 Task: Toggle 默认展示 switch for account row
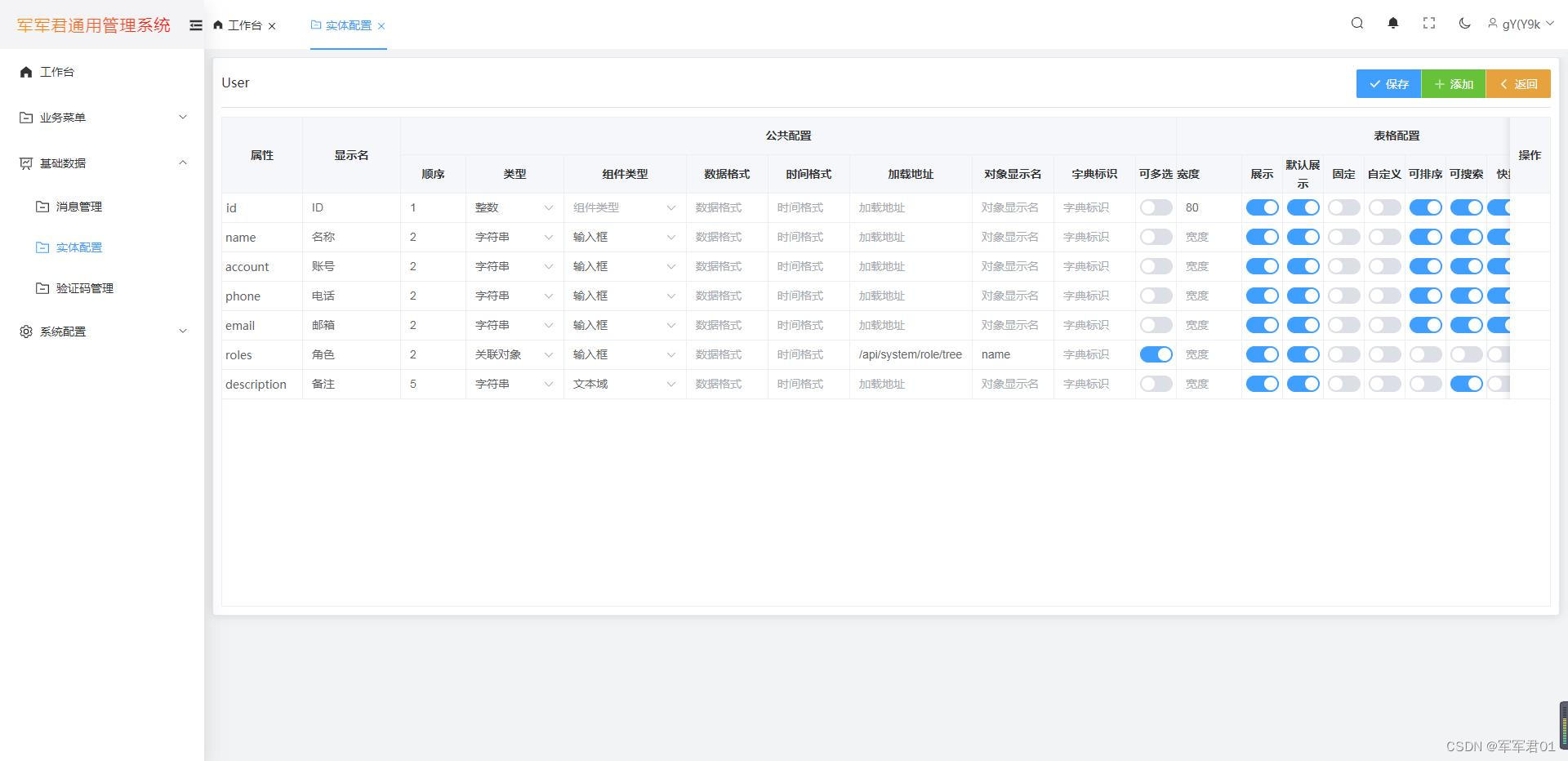click(1303, 266)
